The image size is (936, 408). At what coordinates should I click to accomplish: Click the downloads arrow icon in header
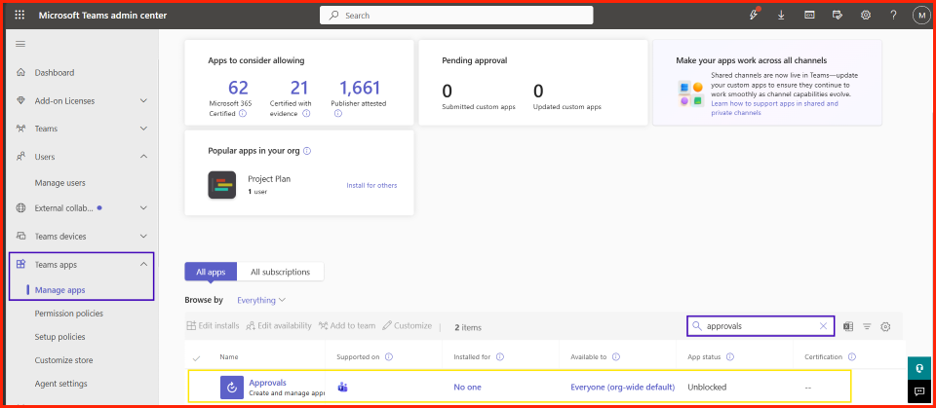point(781,16)
